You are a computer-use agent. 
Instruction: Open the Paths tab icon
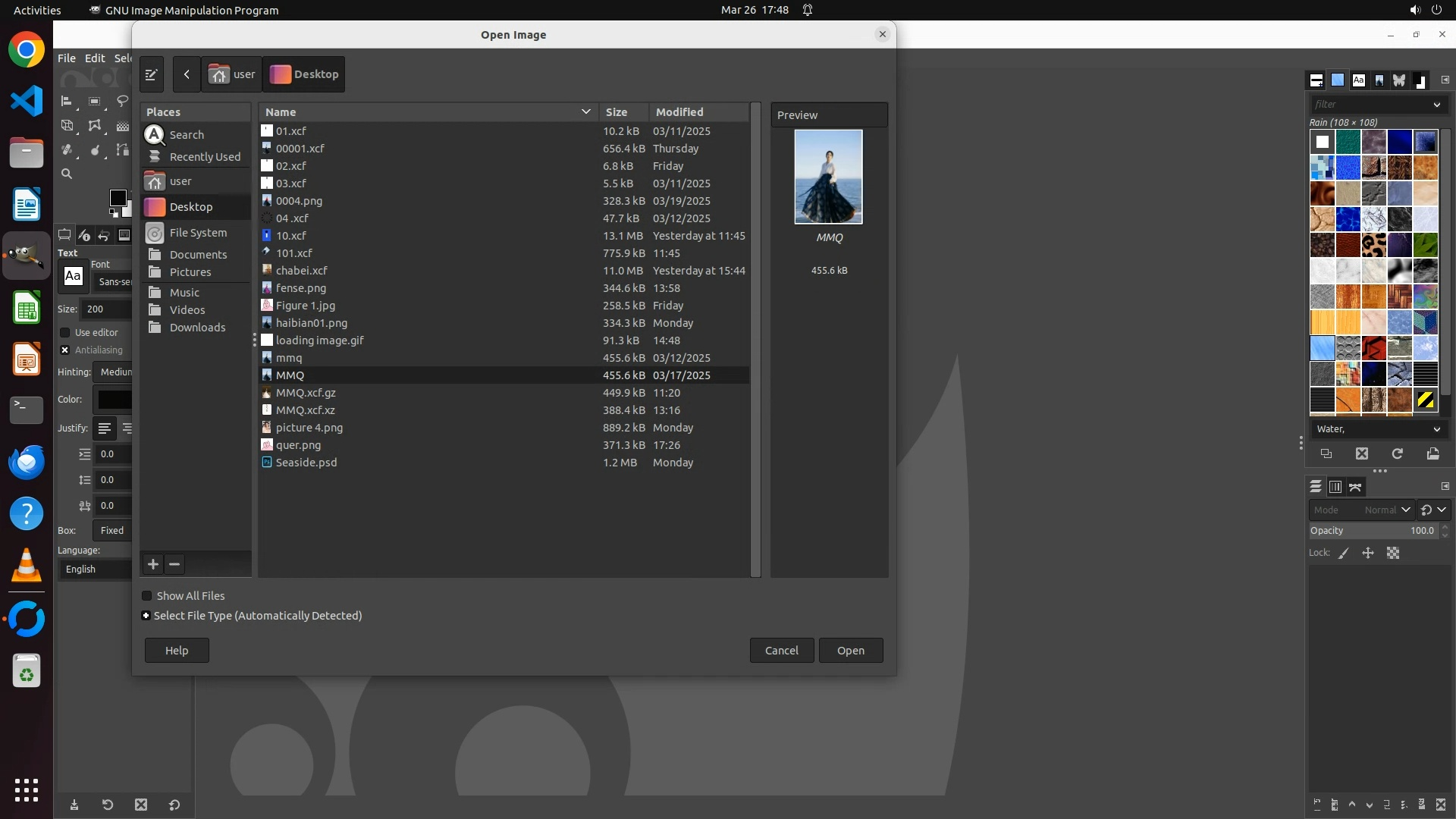pos(1355,487)
